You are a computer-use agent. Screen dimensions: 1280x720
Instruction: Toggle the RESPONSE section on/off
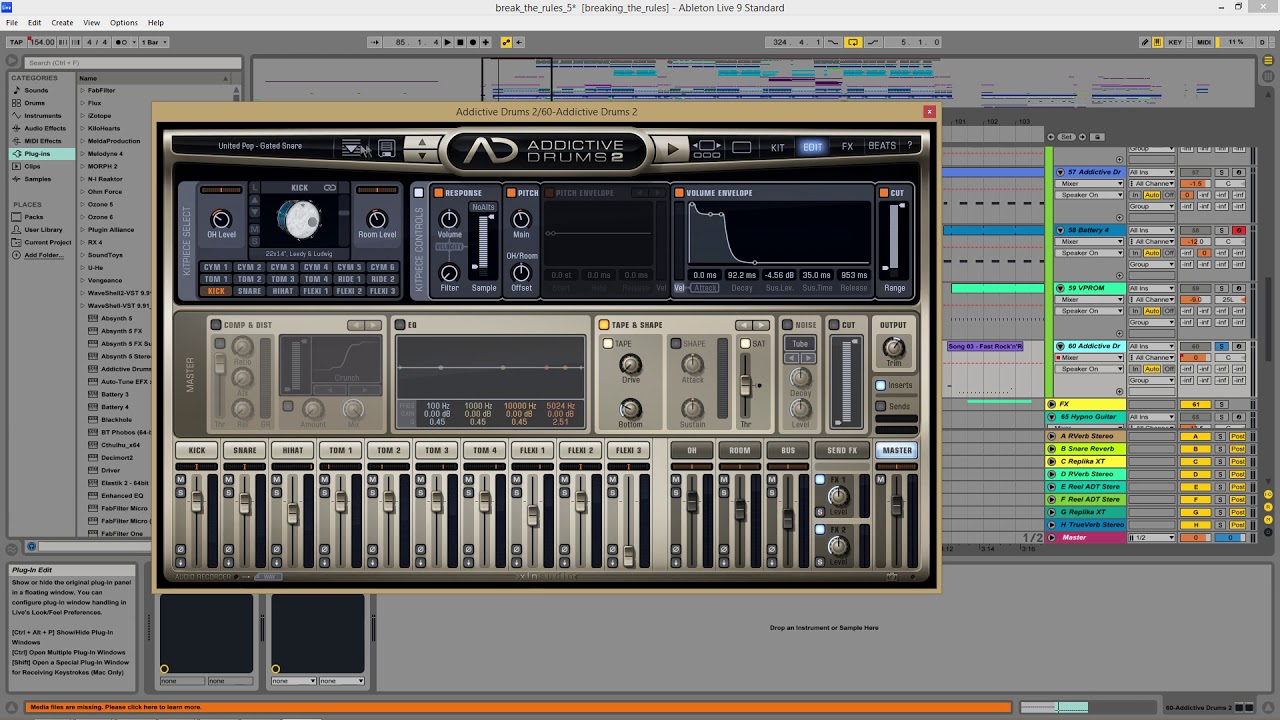click(x=438, y=193)
